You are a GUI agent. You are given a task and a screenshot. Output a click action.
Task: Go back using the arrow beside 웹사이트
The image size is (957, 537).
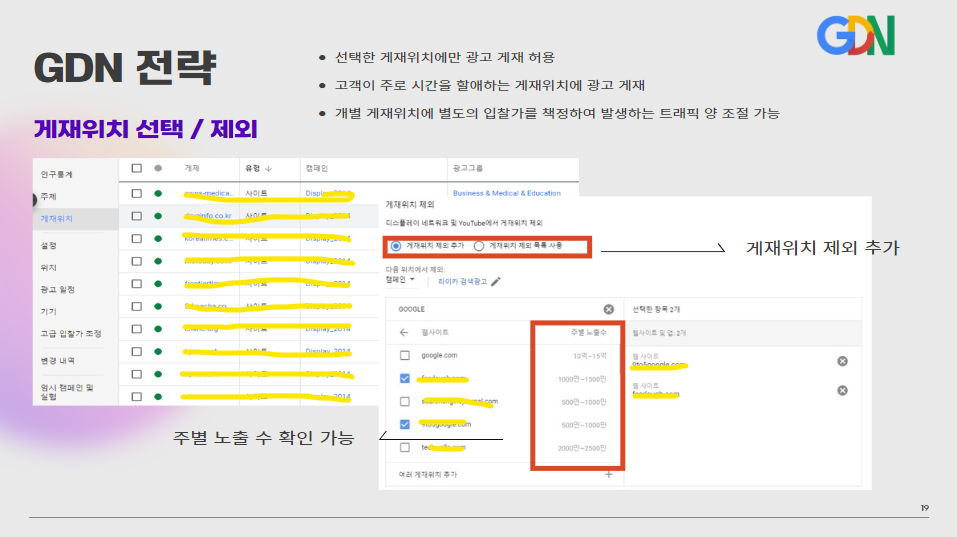(403, 333)
